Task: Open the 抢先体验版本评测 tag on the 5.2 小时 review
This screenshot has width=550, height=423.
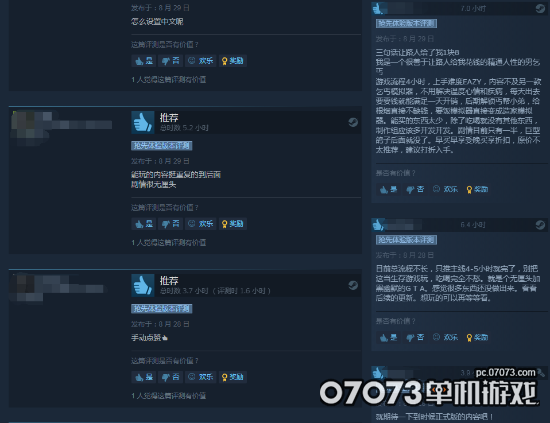Action: click(162, 146)
